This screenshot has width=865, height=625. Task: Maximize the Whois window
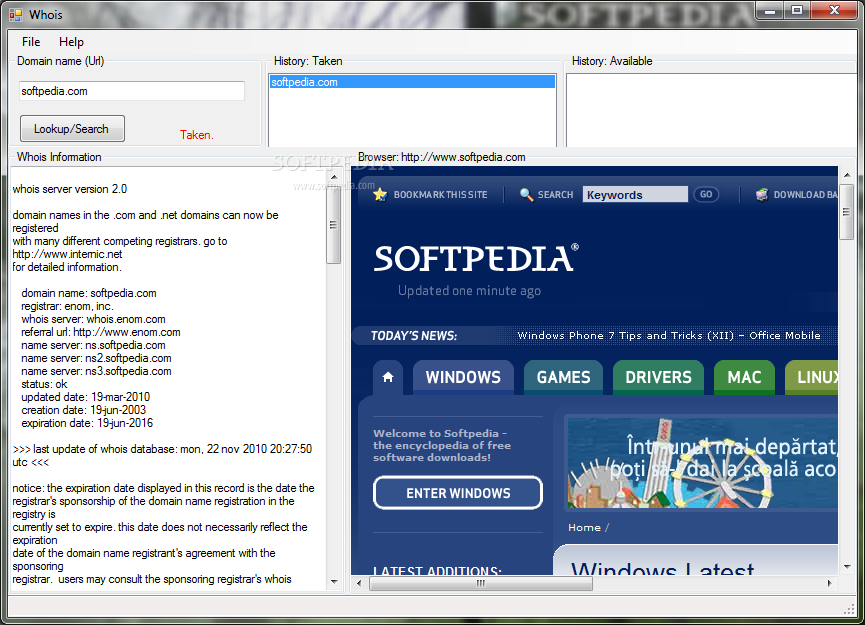click(797, 10)
